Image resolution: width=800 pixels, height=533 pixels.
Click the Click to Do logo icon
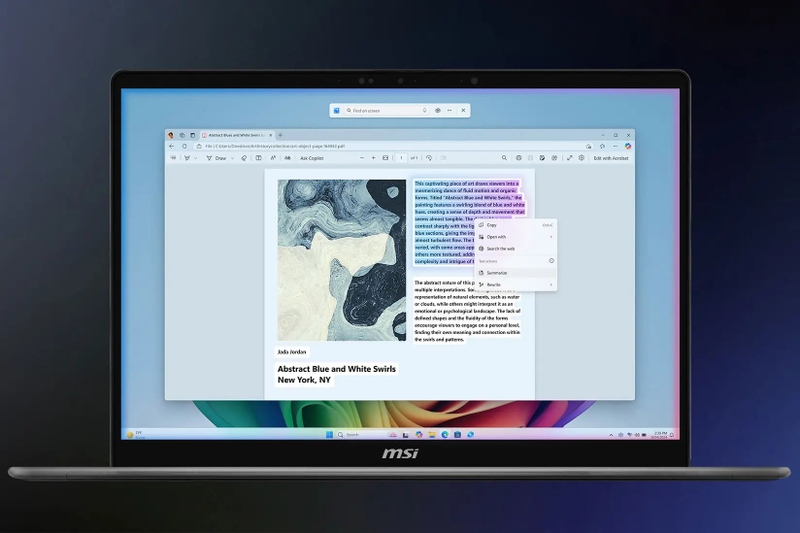337,110
